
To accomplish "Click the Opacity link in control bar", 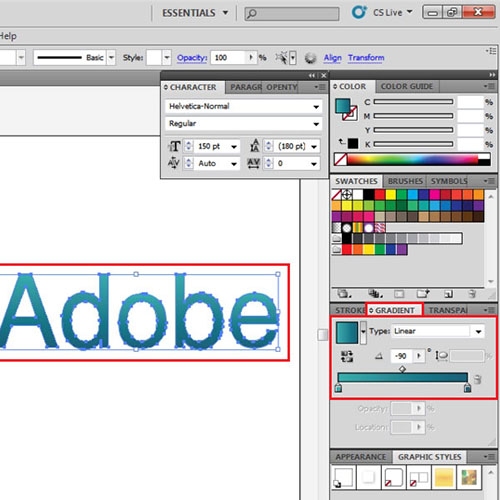I will [192, 58].
